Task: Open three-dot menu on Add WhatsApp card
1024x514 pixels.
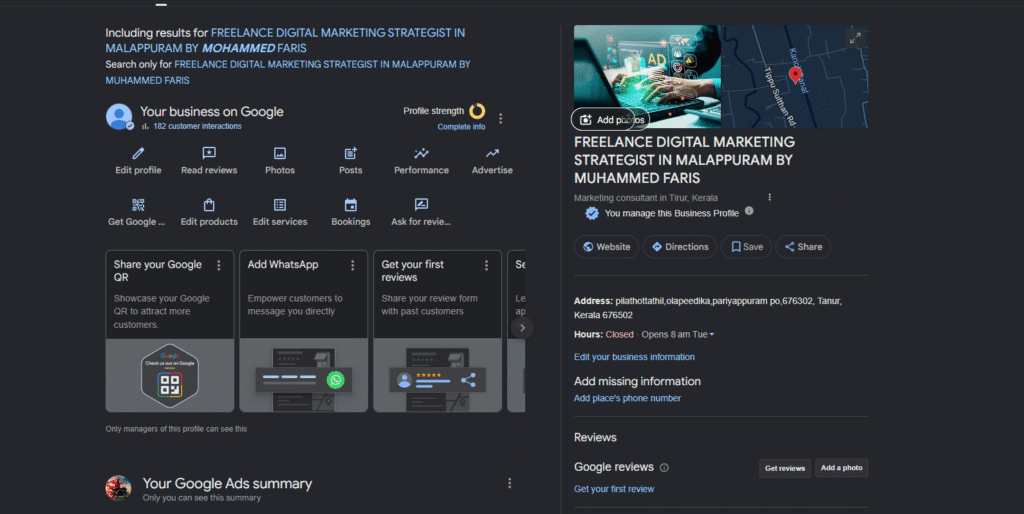Action: (x=352, y=265)
